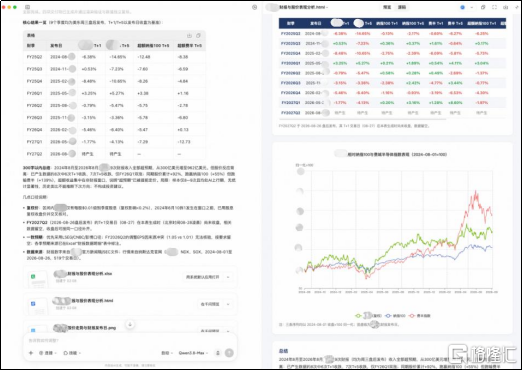
Task: Switch to the 源码 source tab
Action: click(402, 7)
